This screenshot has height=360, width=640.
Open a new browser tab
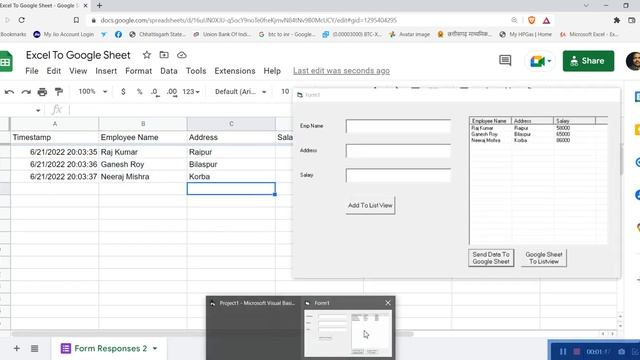[x=99, y=6]
